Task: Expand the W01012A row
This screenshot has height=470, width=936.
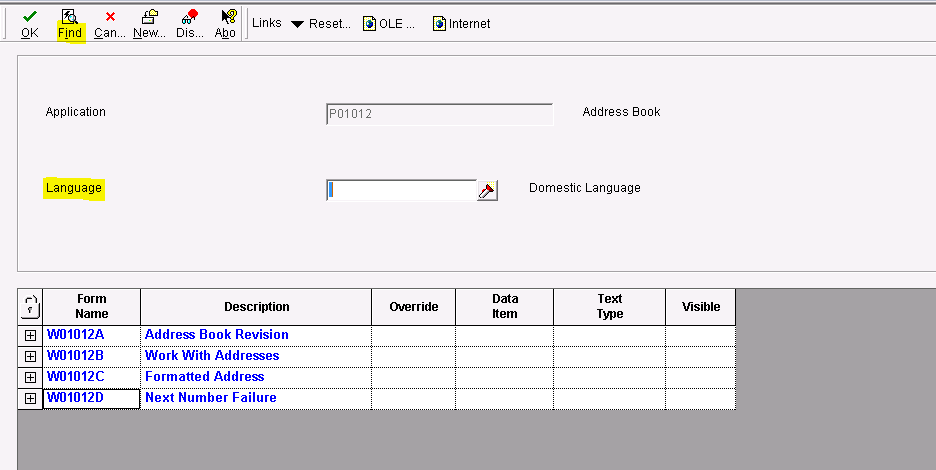Action: pos(30,335)
